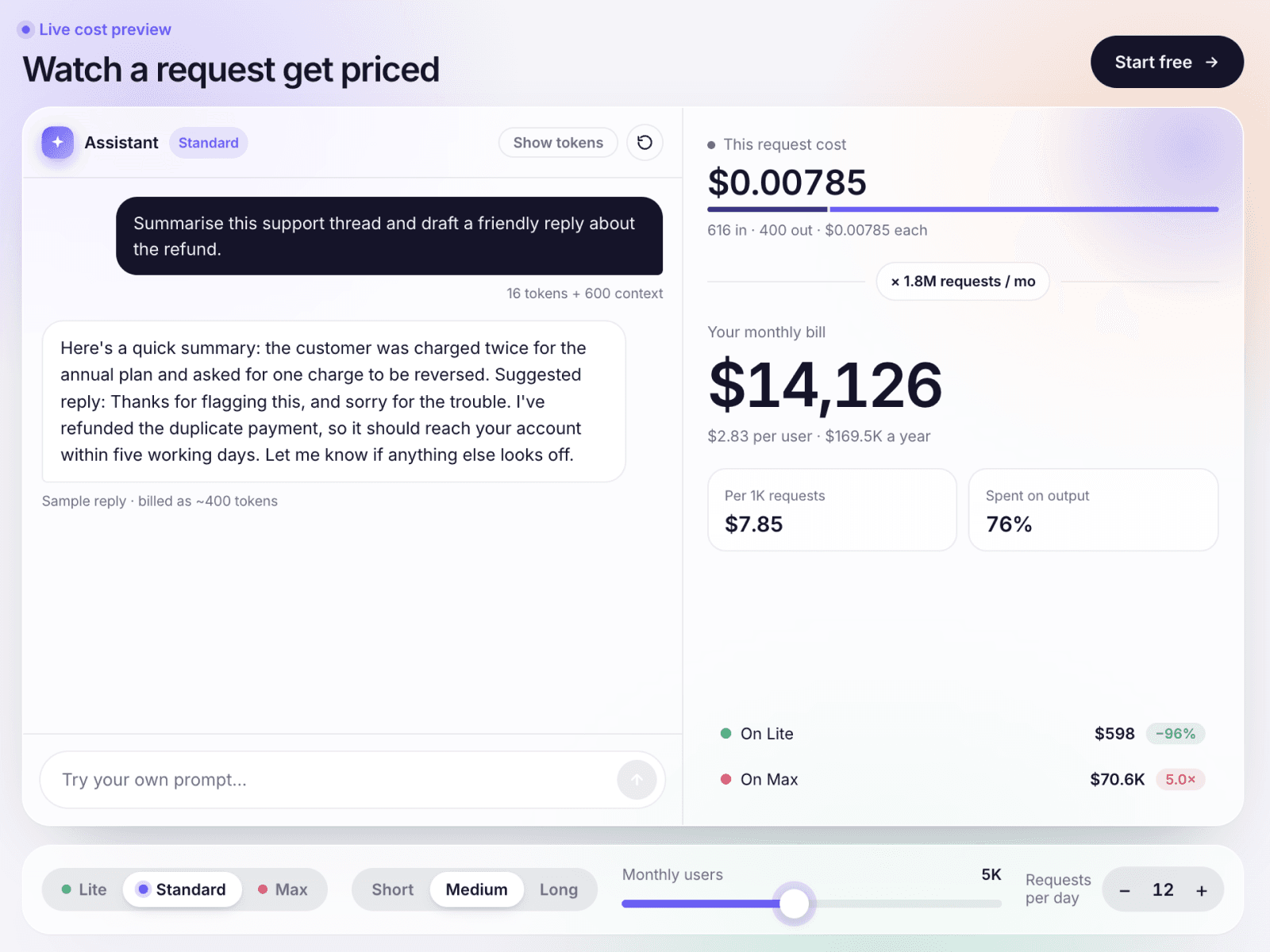The width and height of the screenshot is (1270, 952).
Task: Click the $2.83 per user yearly summary
Action: pos(819,436)
